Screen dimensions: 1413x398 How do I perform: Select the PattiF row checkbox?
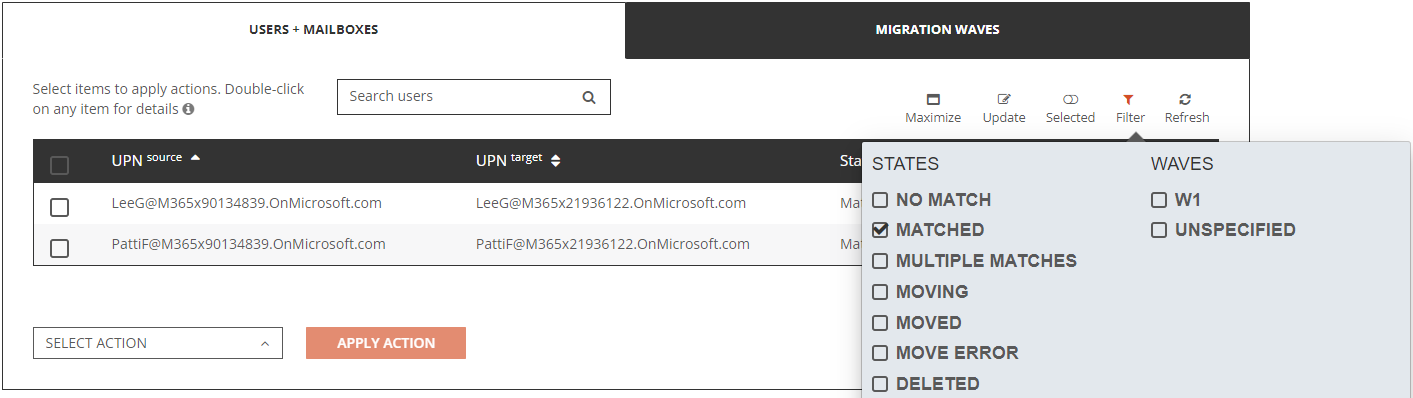(59, 248)
